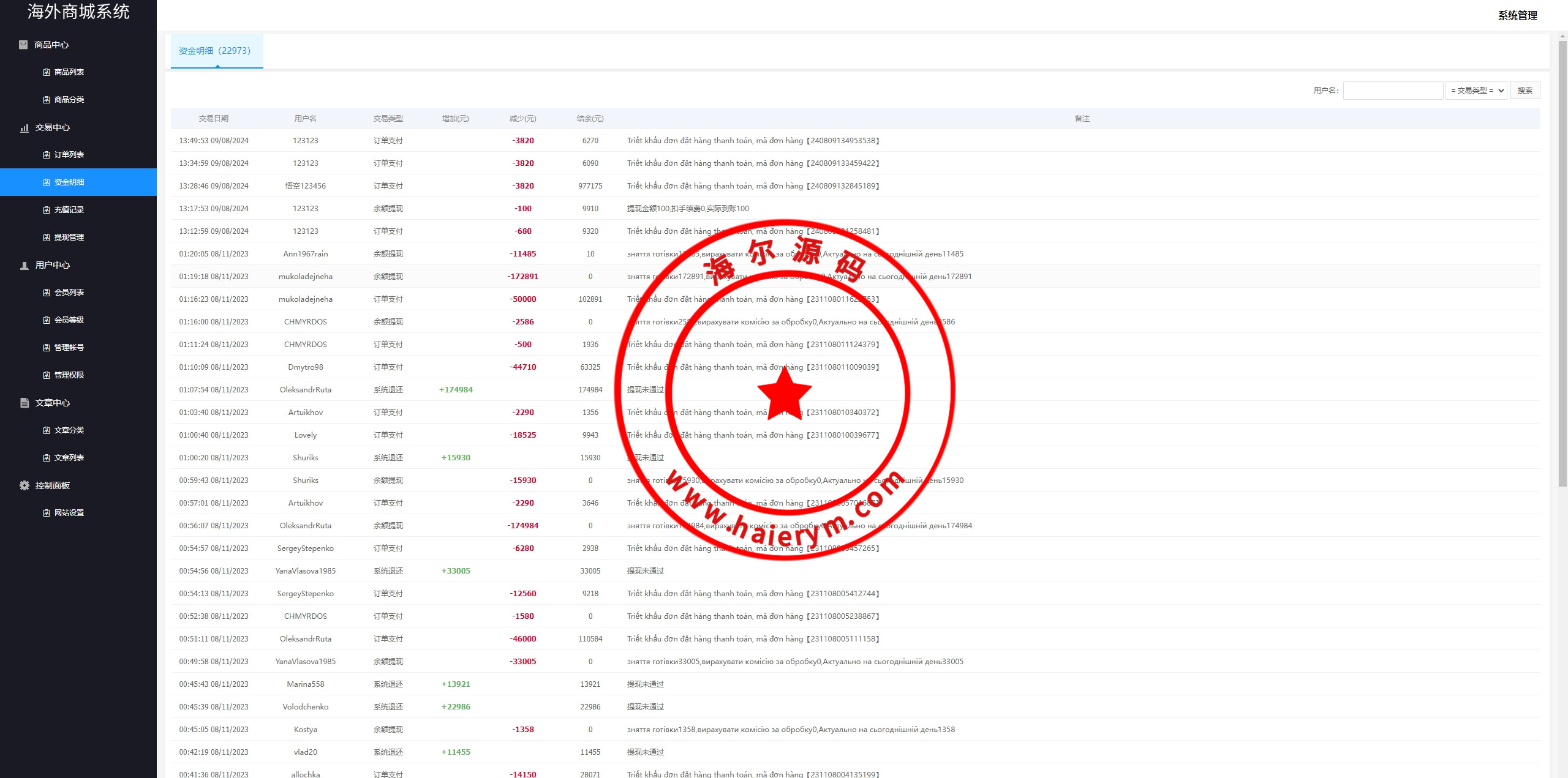The width and height of the screenshot is (1568, 778).
Task: Open 订单列表 in the sidebar
Action: 69,155
